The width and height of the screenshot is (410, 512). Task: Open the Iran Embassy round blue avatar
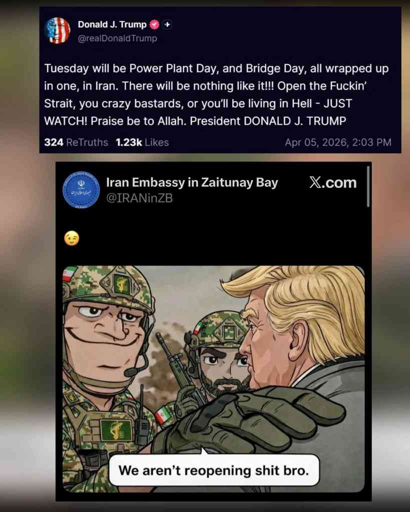click(x=81, y=190)
